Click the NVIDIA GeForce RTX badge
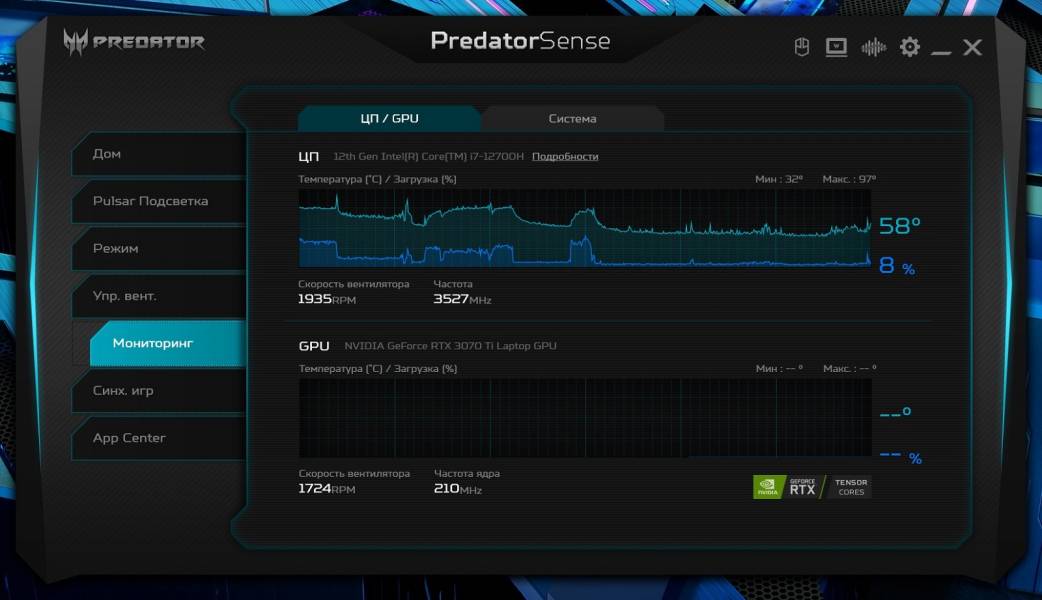Viewport: 1042px width, 600px height. (x=788, y=486)
